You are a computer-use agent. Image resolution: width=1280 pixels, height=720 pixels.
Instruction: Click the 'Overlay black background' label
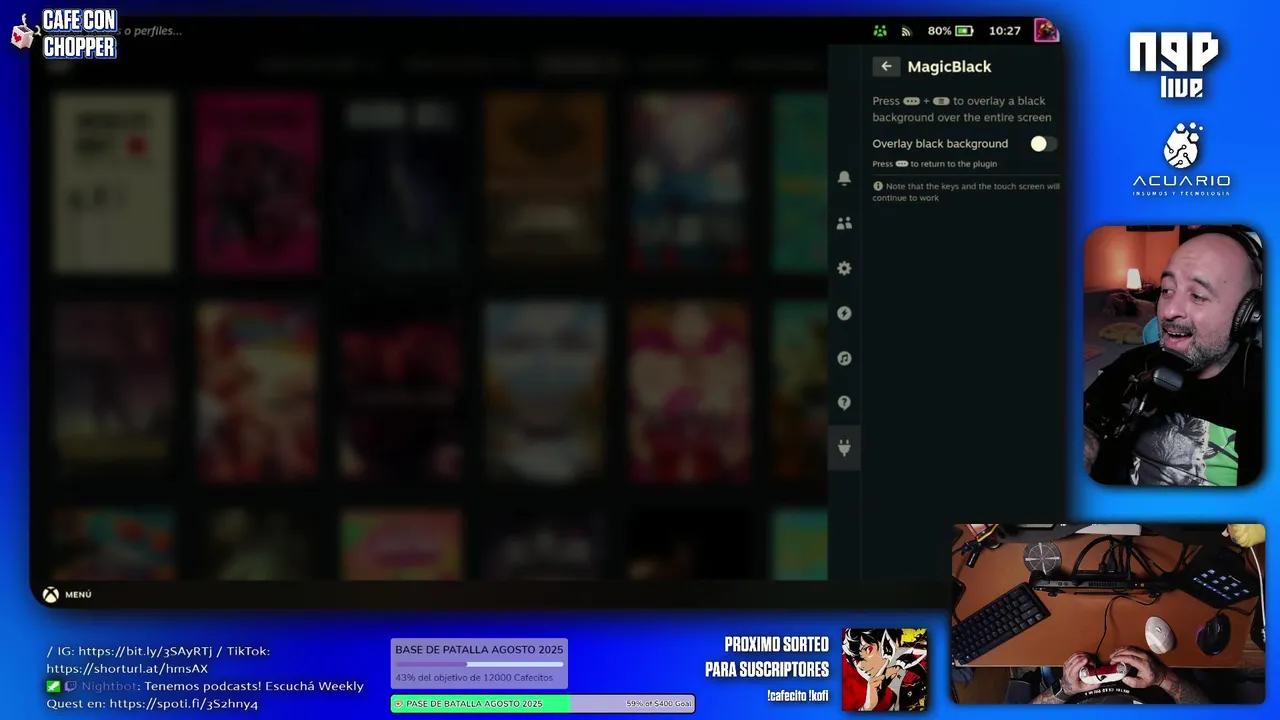940,144
